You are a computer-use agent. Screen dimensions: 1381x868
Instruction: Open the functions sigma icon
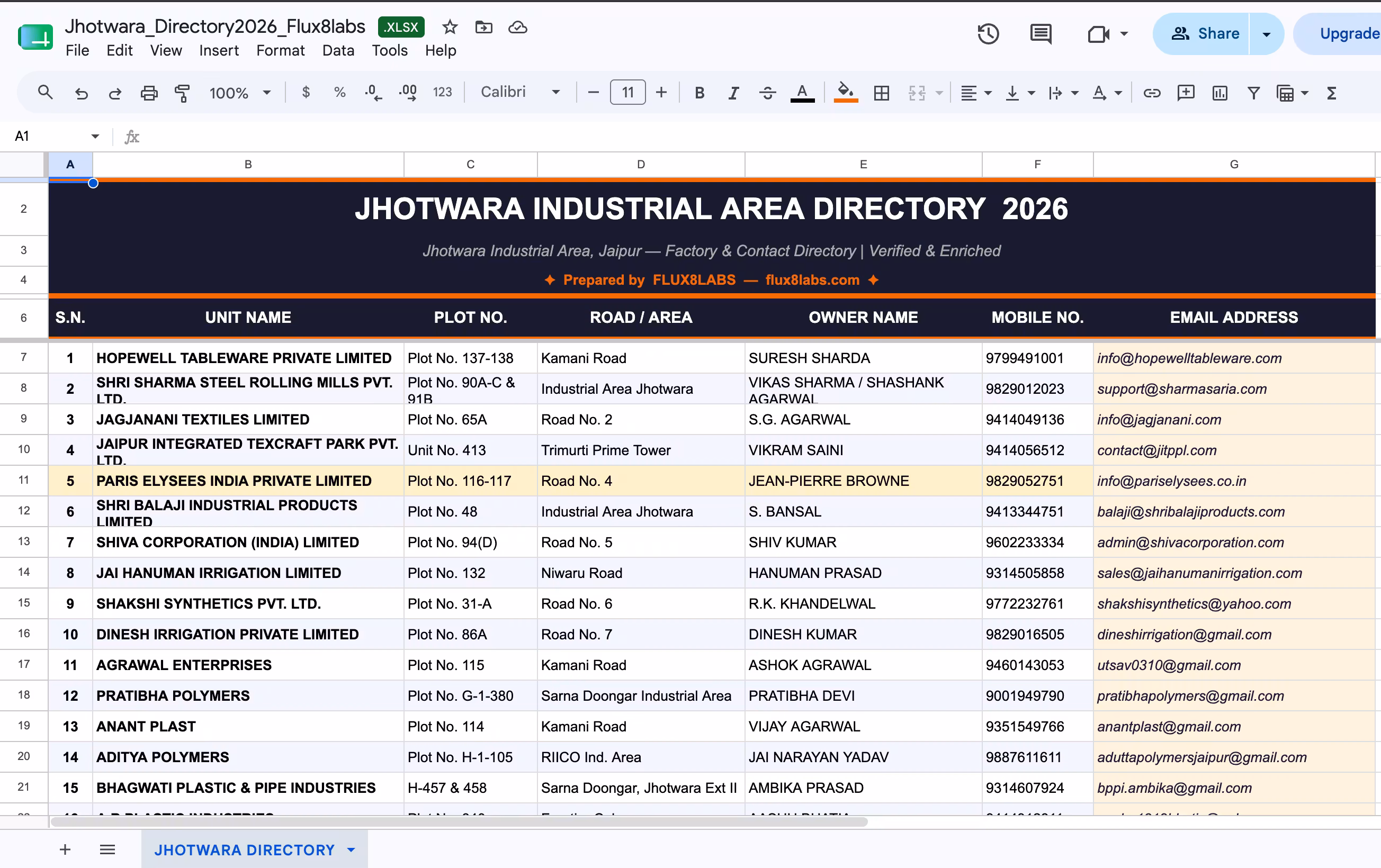tap(1332, 93)
